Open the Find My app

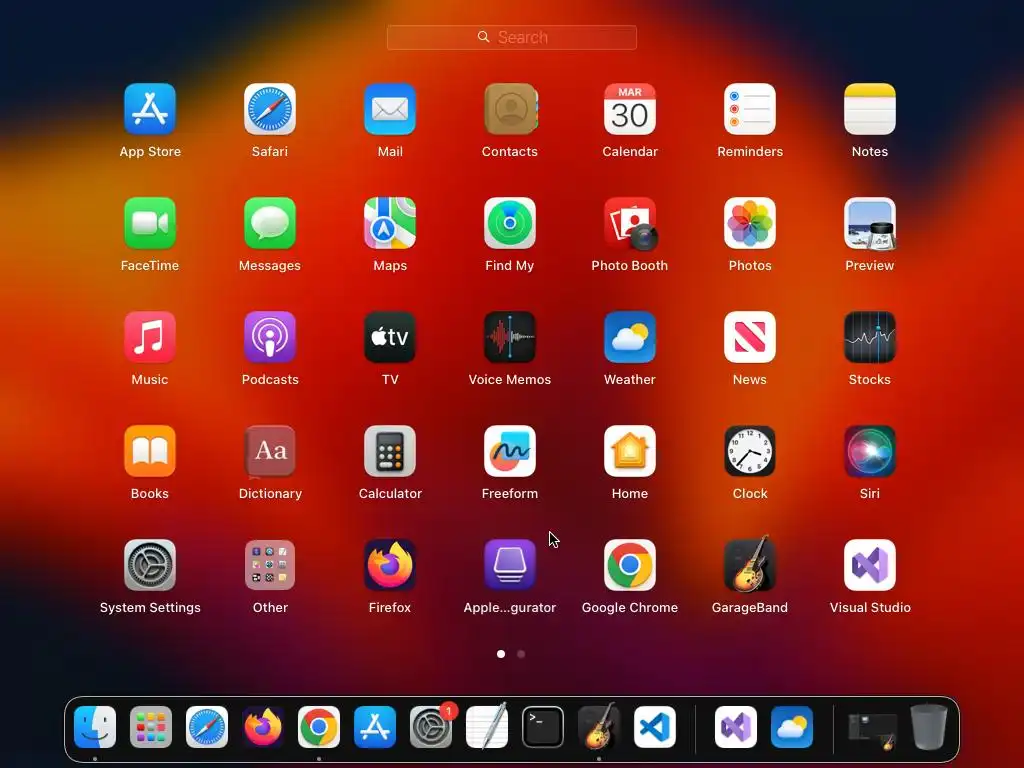pyautogui.click(x=510, y=223)
